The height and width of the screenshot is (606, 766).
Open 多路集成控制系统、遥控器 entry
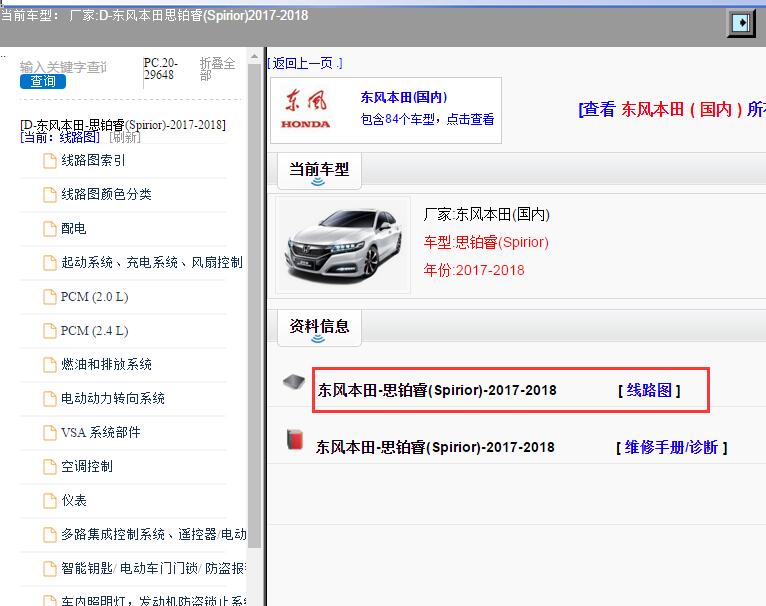click(153, 534)
